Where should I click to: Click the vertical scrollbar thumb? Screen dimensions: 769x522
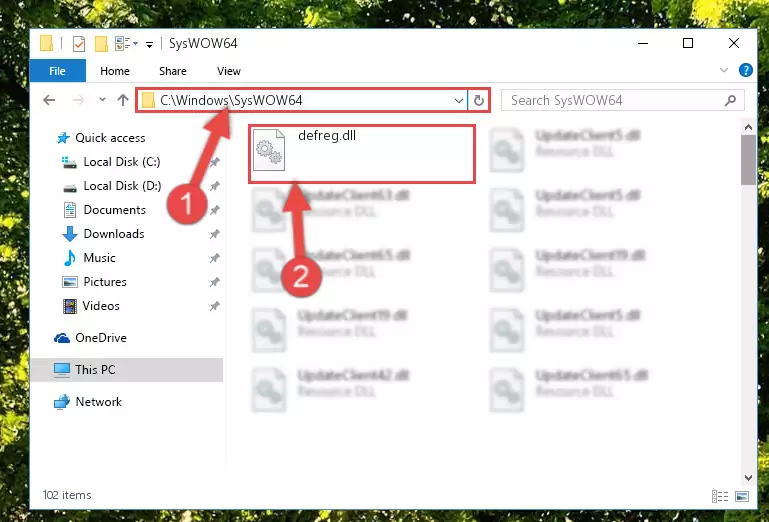pos(748,160)
